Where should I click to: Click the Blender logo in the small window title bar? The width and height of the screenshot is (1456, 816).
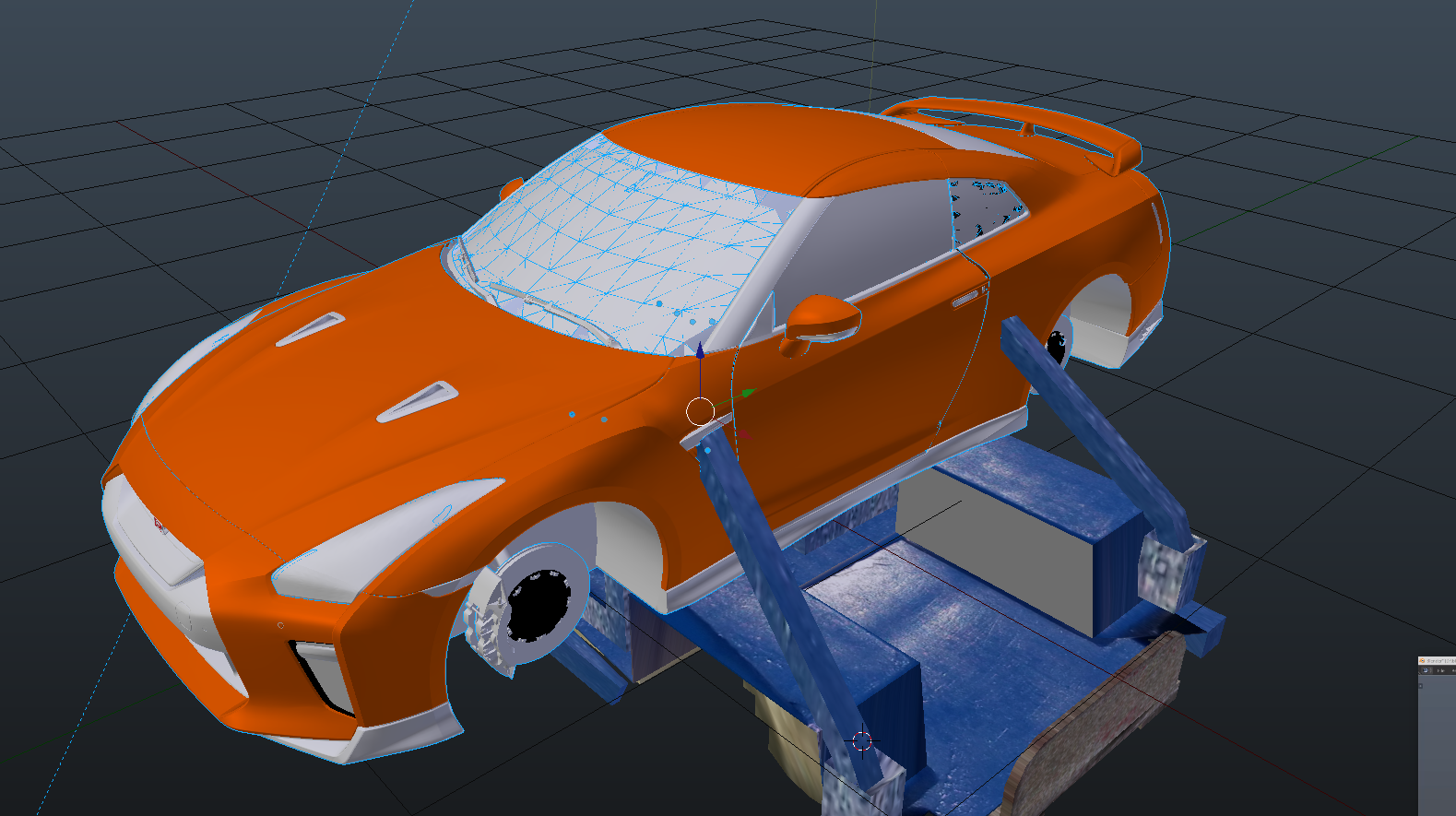click(x=1422, y=660)
